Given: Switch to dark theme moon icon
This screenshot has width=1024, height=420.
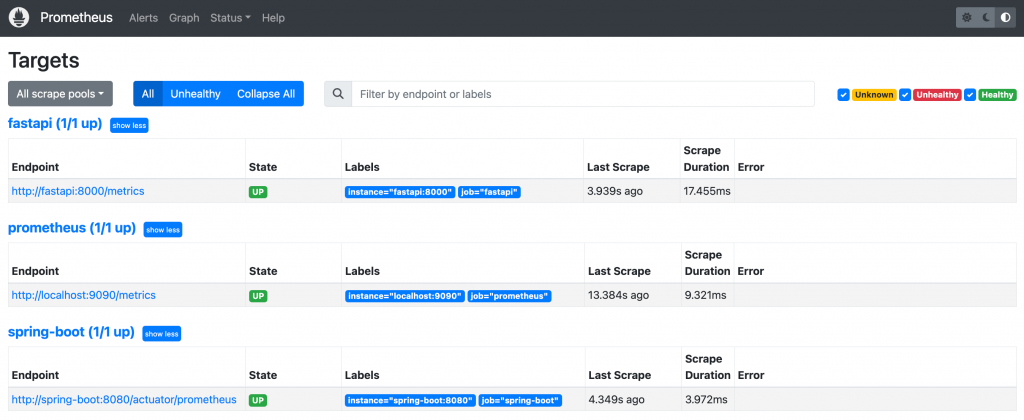Looking at the screenshot, I should [984, 18].
